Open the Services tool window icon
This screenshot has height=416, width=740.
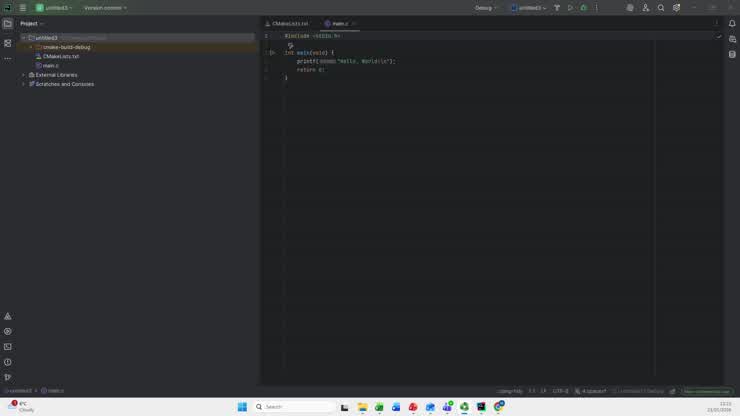(8, 331)
